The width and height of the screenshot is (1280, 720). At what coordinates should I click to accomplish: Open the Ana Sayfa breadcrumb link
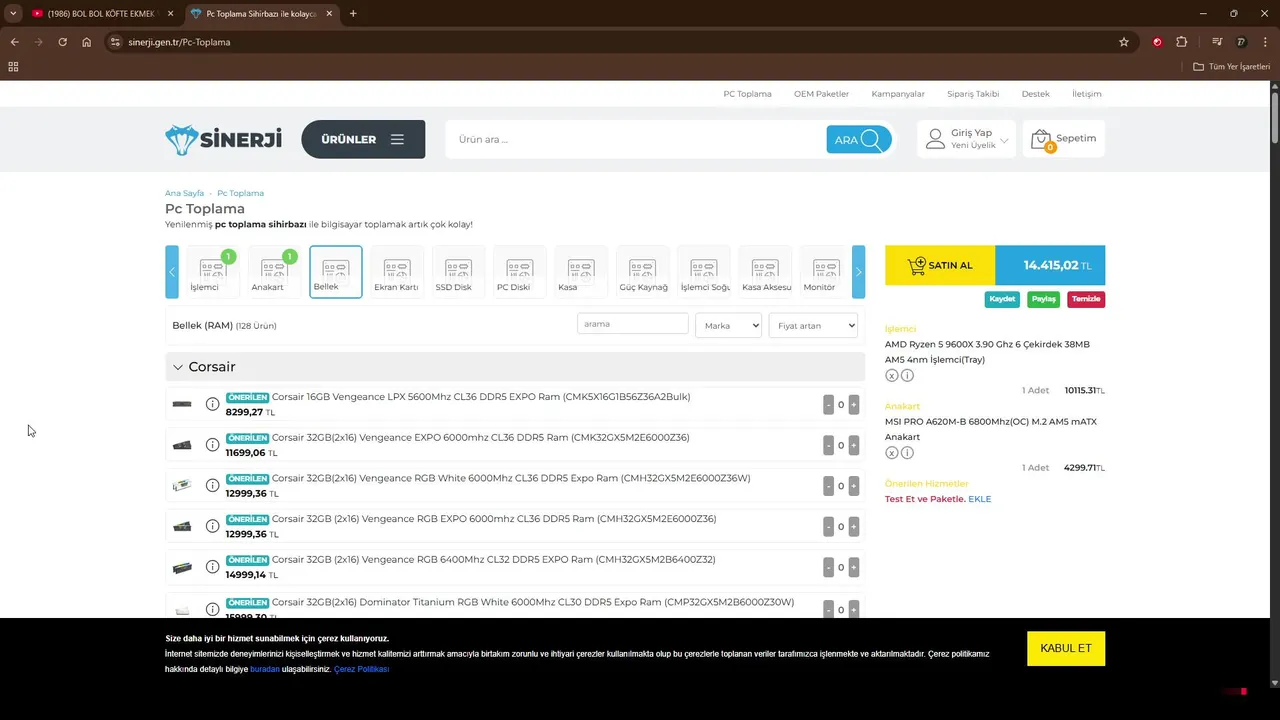coord(184,193)
